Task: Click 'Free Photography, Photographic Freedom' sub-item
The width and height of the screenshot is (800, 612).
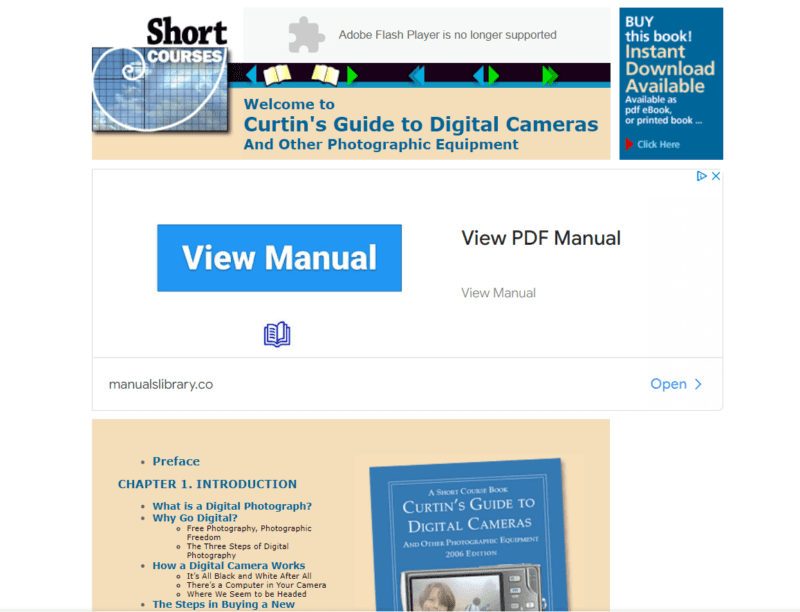Action: tap(249, 533)
